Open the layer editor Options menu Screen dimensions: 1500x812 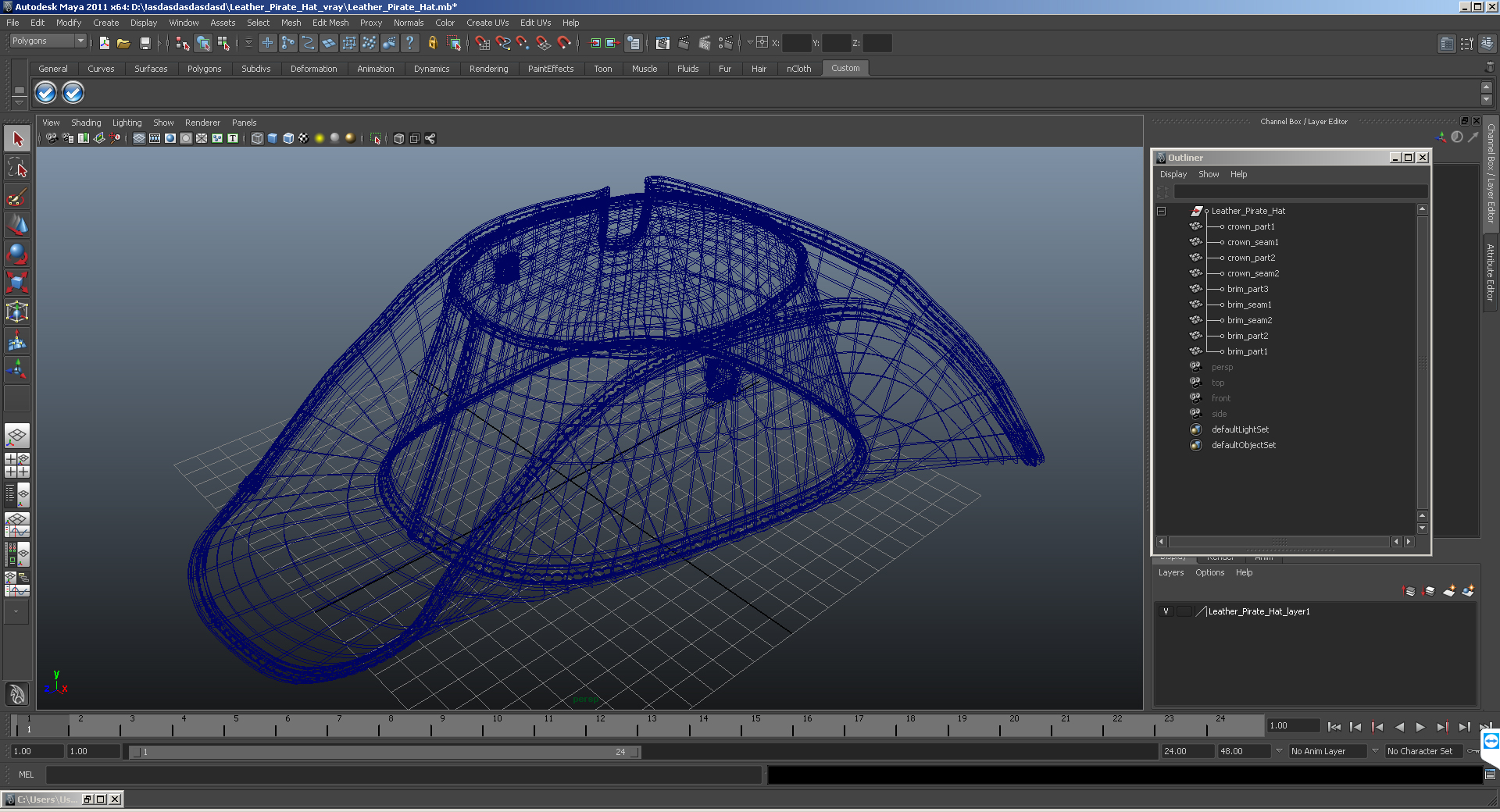click(1209, 572)
